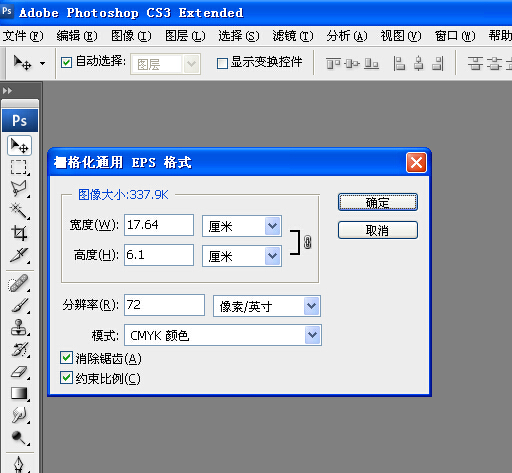Click distribute top edges icon
The height and width of the screenshot is (473, 512).
click(475, 63)
